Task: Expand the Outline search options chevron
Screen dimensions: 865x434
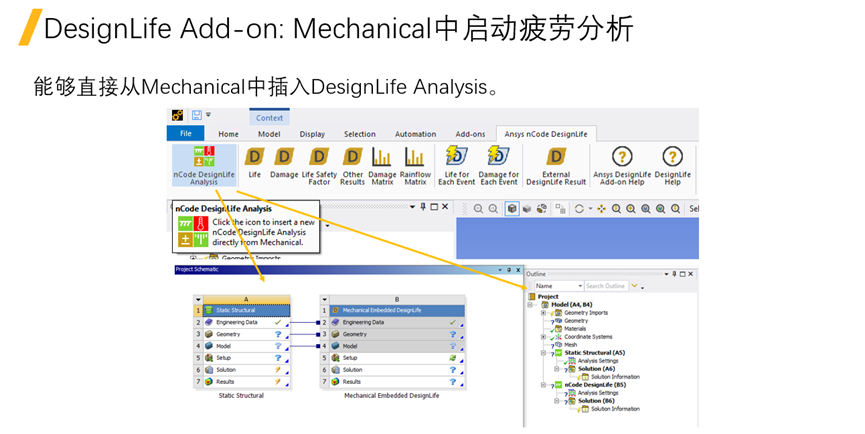Action: tap(634, 286)
